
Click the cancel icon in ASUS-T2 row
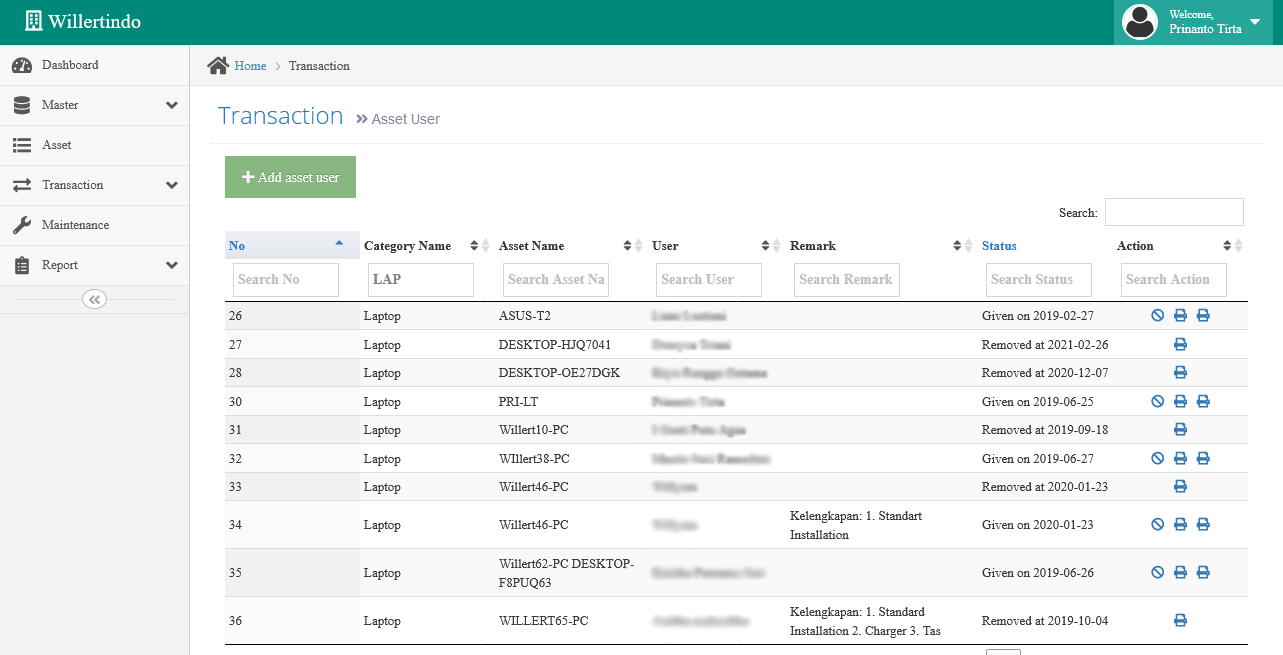point(1157,316)
